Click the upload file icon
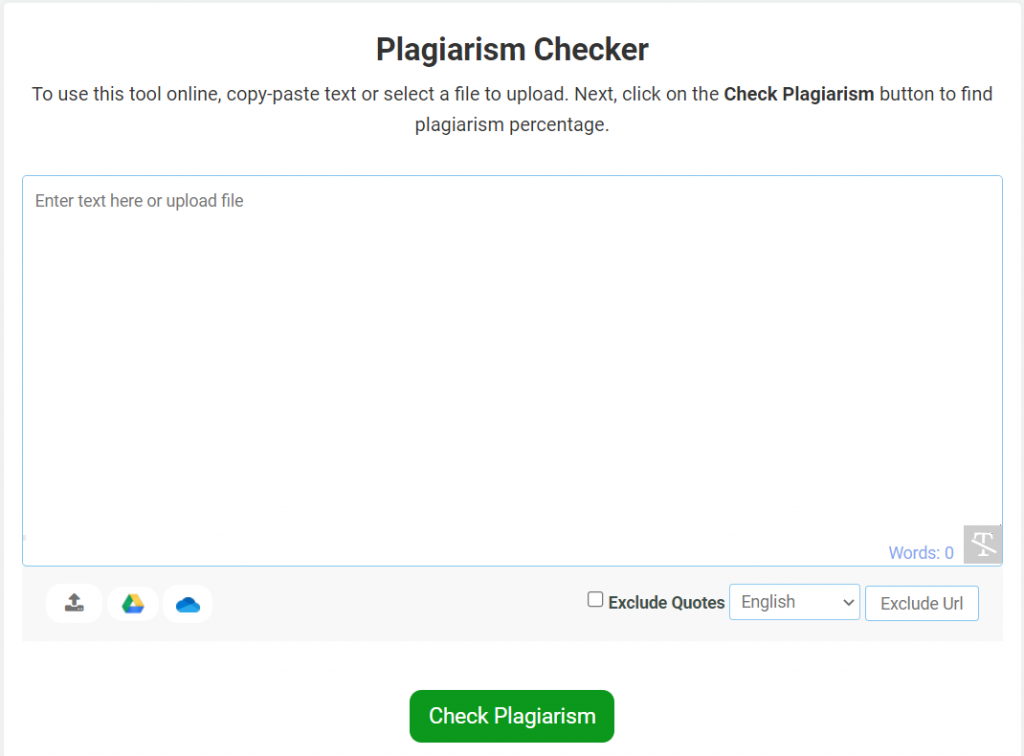The height and width of the screenshot is (756, 1024). click(74, 603)
